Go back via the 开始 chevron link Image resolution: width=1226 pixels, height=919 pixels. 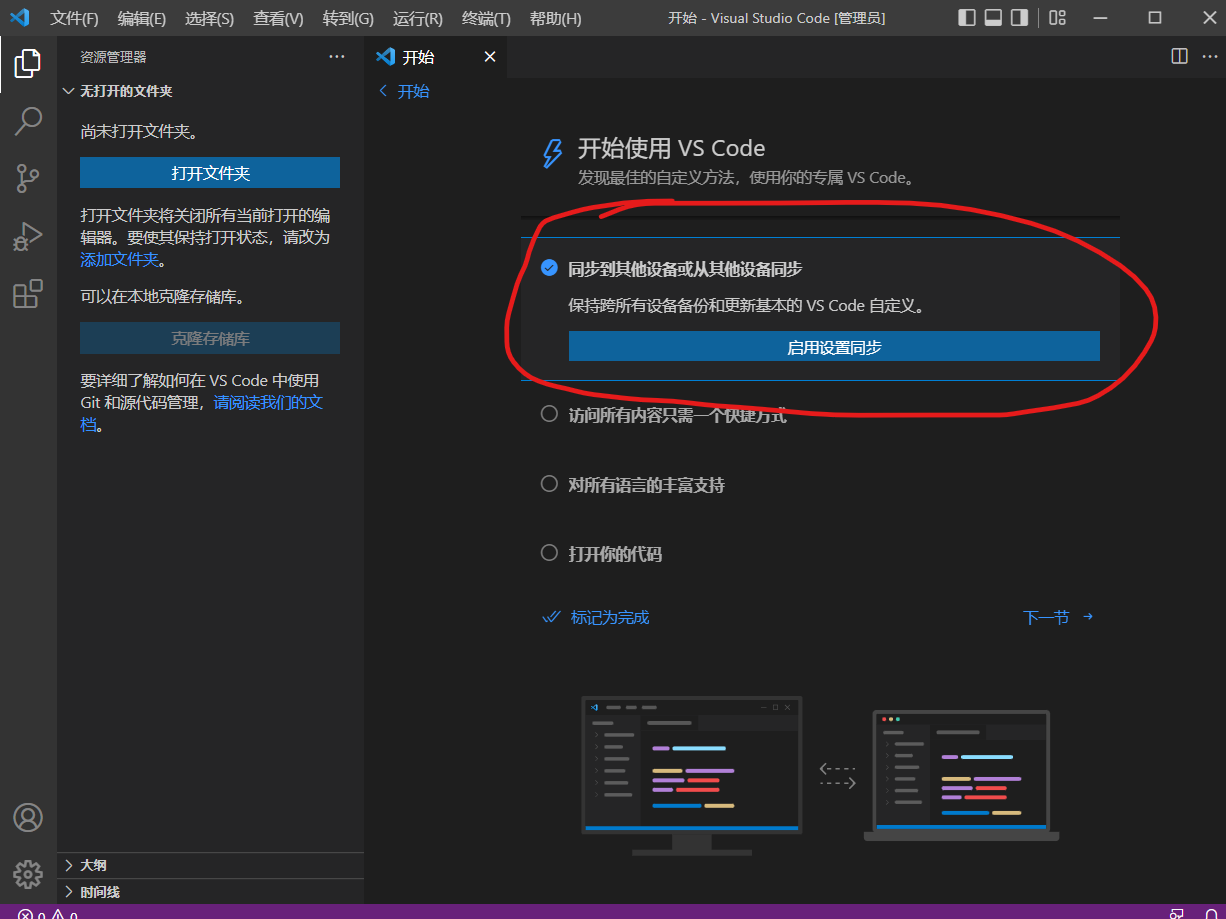(x=403, y=91)
